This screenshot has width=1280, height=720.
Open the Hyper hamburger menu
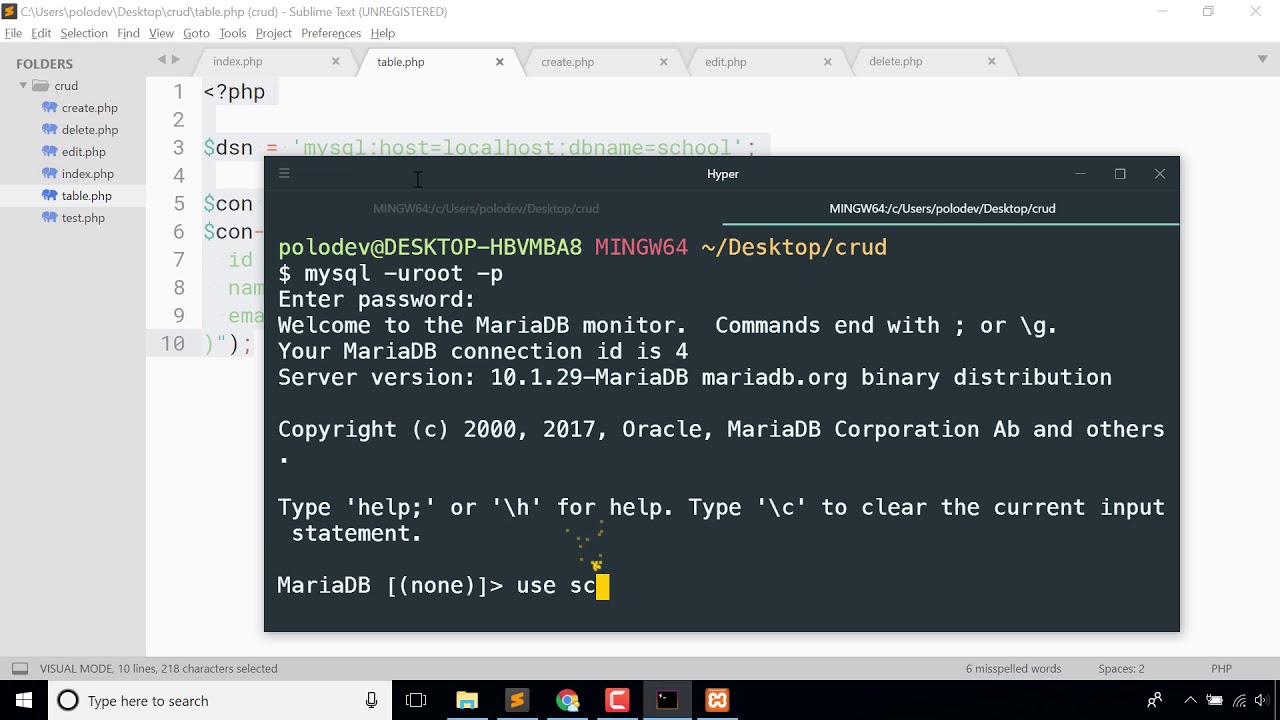(x=284, y=173)
